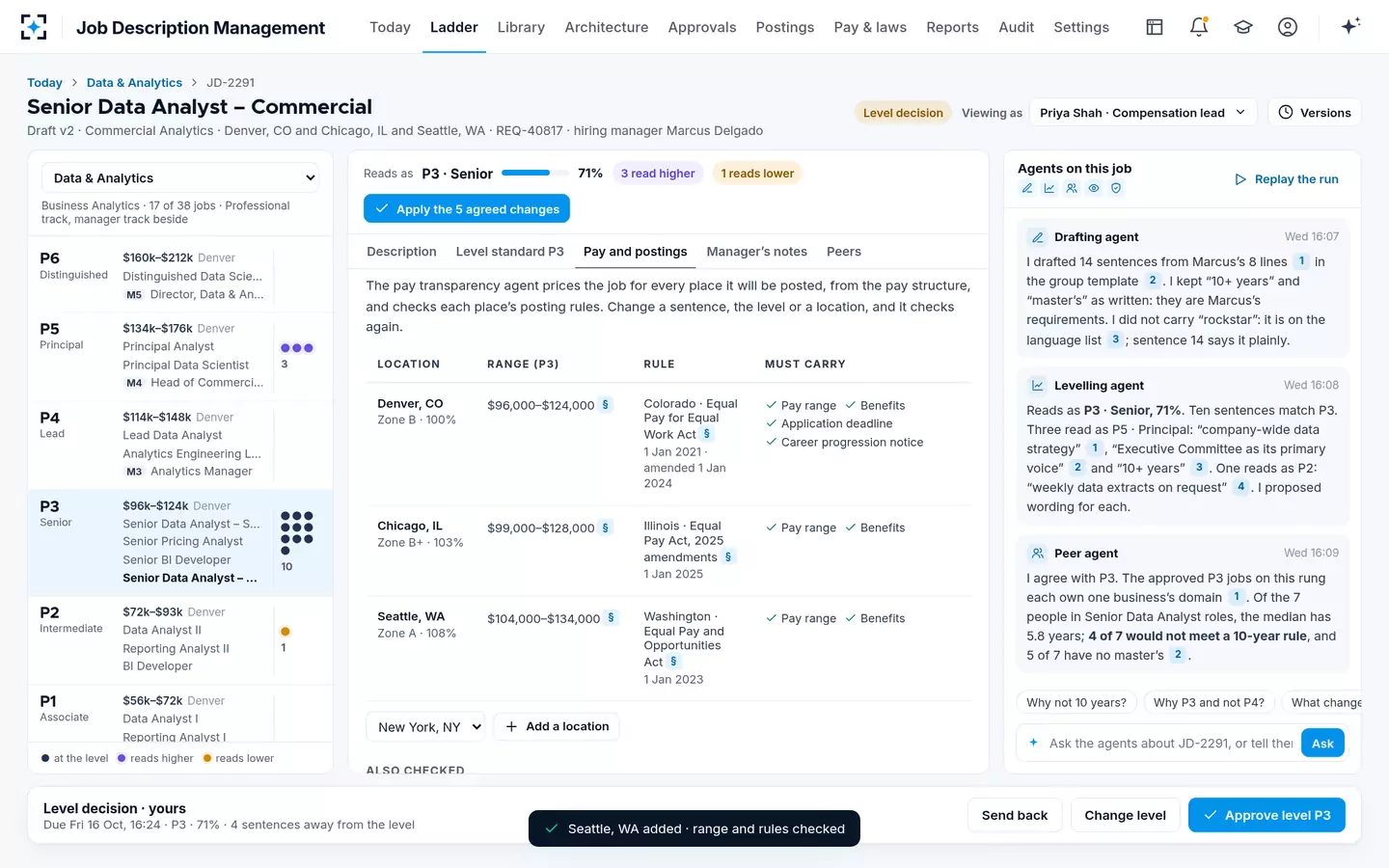Click Apply the 5 agreed changes
Image resolution: width=1389 pixels, height=868 pixels.
tap(467, 208)
